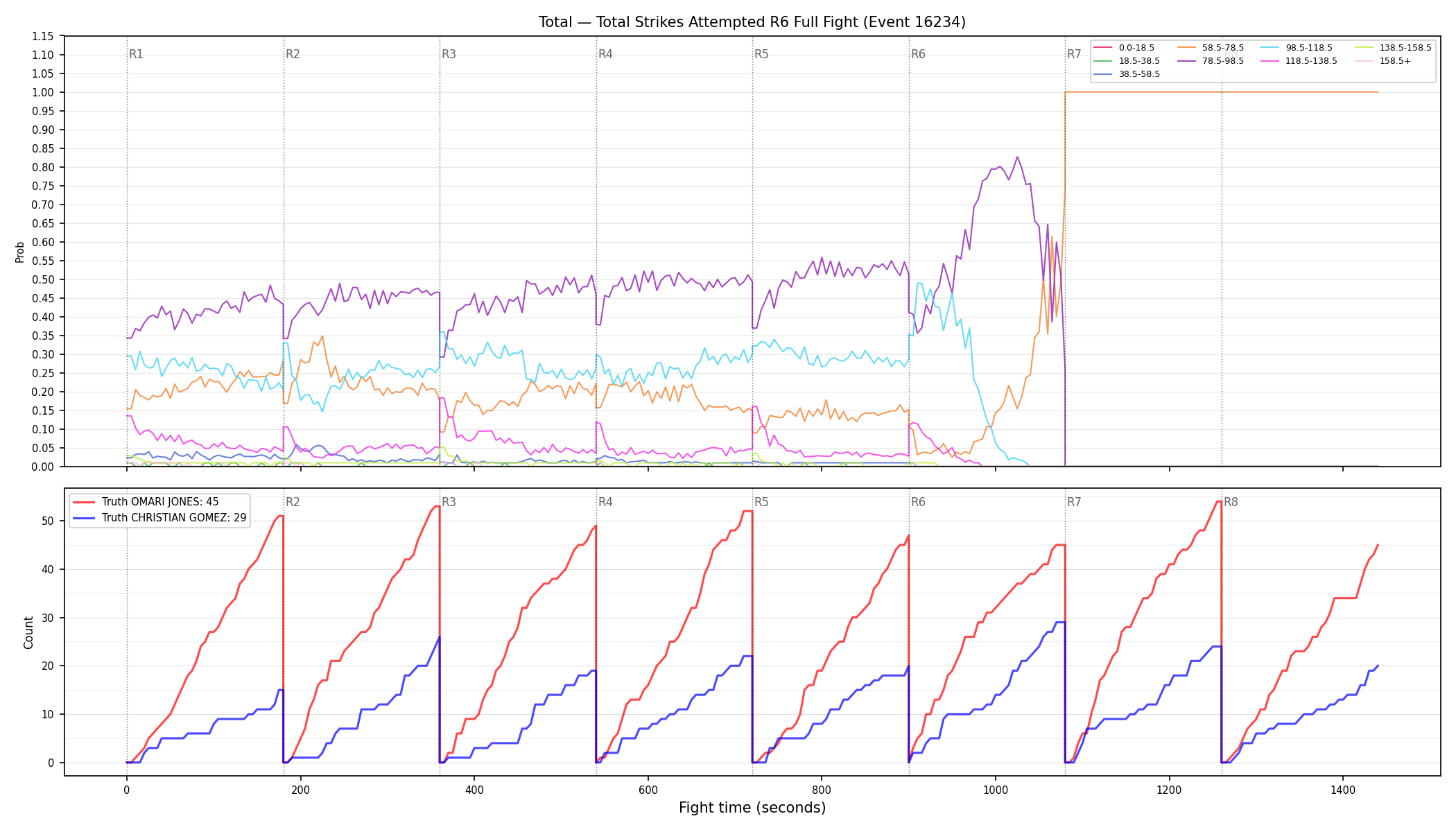This screenshot has height=832, width=1456.
Task: Click the R7 round marker in the count chart
Action: pyautogui.click(x=1074, y=502)
